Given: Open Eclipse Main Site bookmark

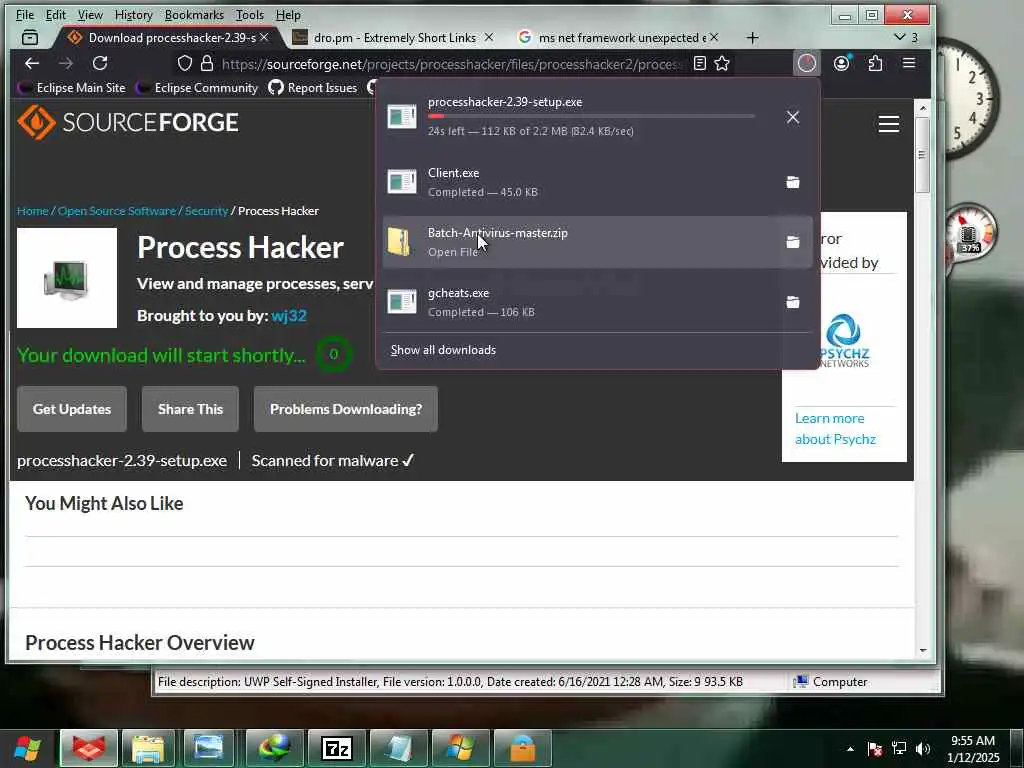Looking at the screenshot, I should (x=72, y=88).
